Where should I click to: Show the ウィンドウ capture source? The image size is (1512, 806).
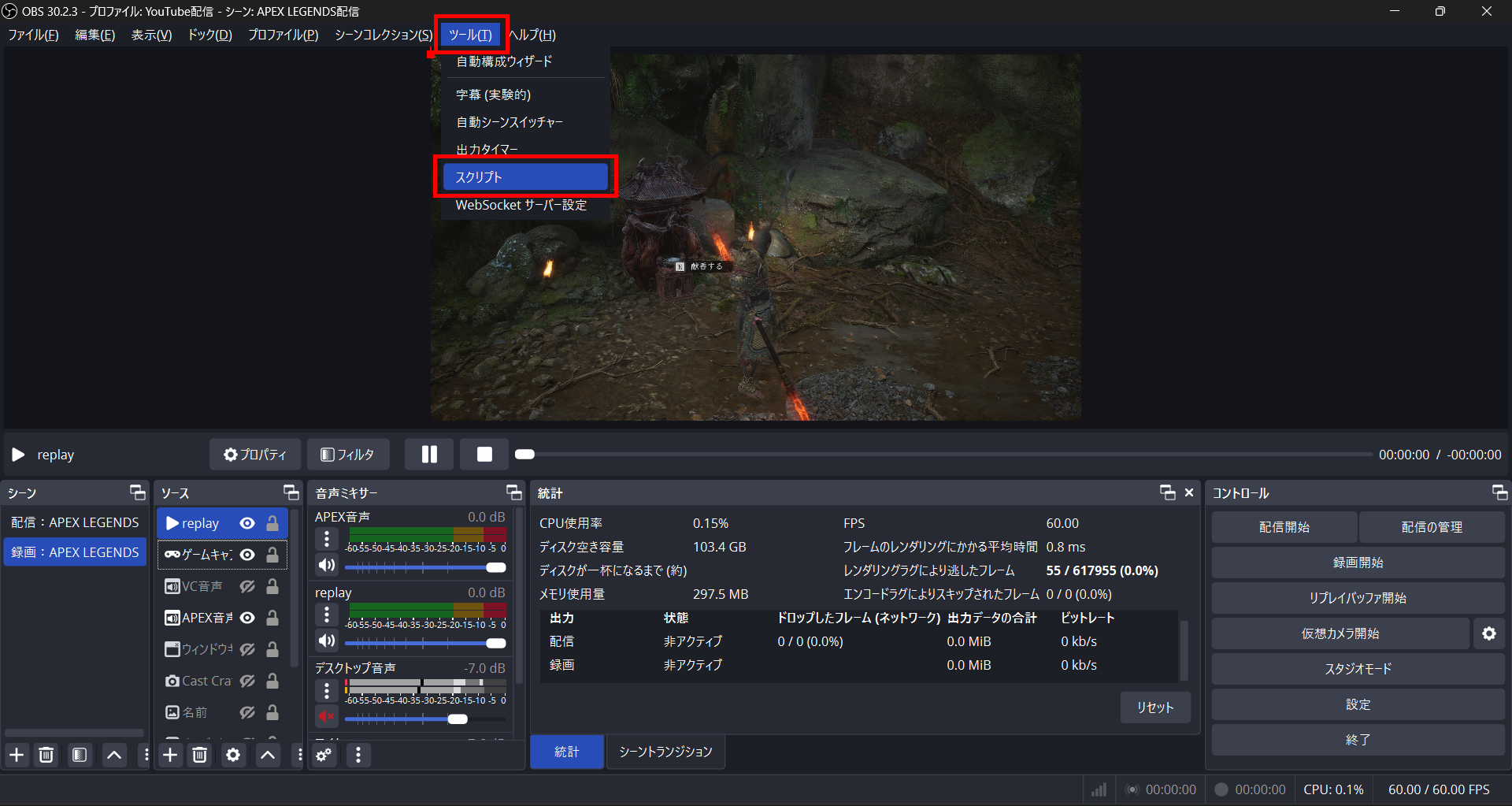[247, 649]
